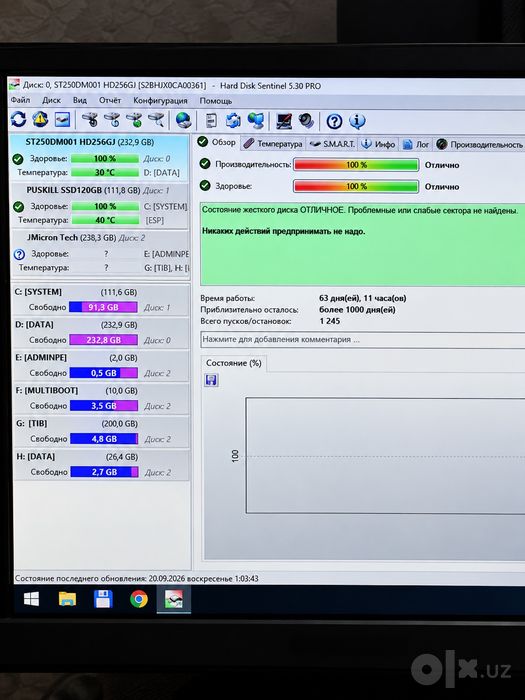The image size is (525, 700).
Task: Open the Помощь menu
Action: point(216,100)
